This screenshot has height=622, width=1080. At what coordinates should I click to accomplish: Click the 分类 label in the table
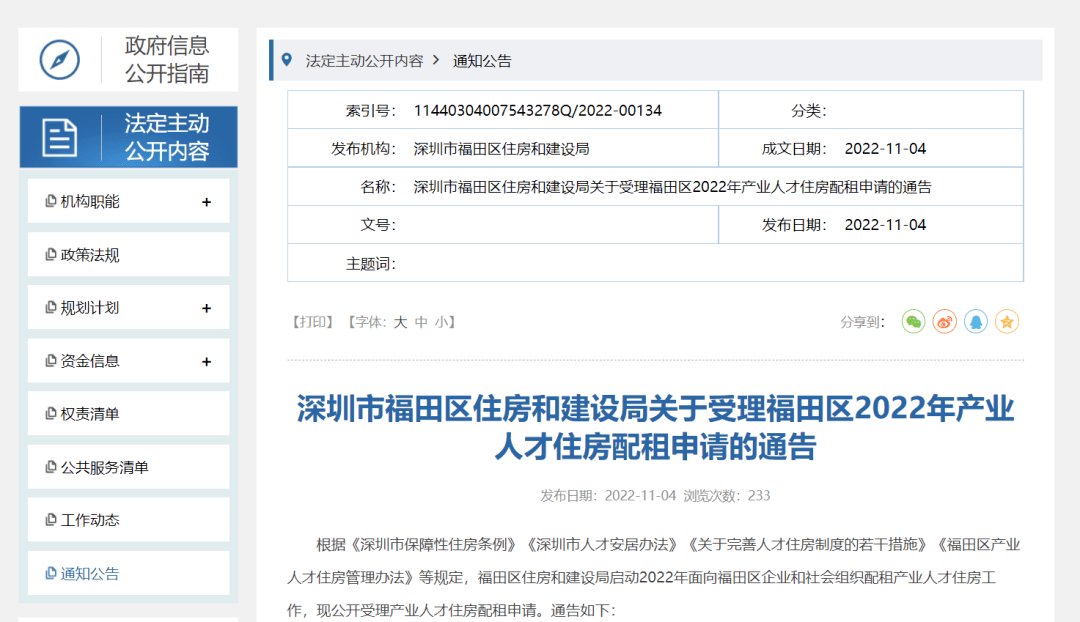(809, 110)
